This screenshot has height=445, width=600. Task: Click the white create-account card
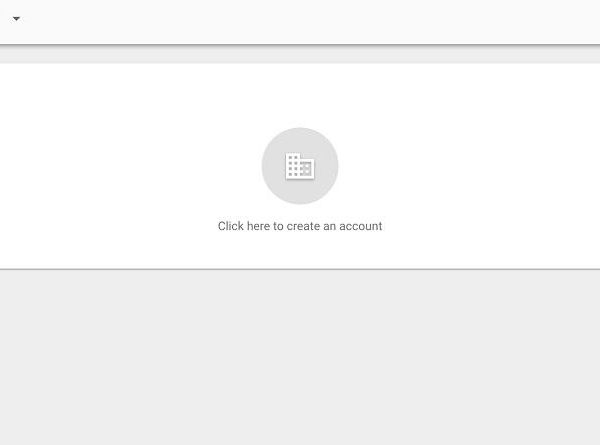coord(300,166)
